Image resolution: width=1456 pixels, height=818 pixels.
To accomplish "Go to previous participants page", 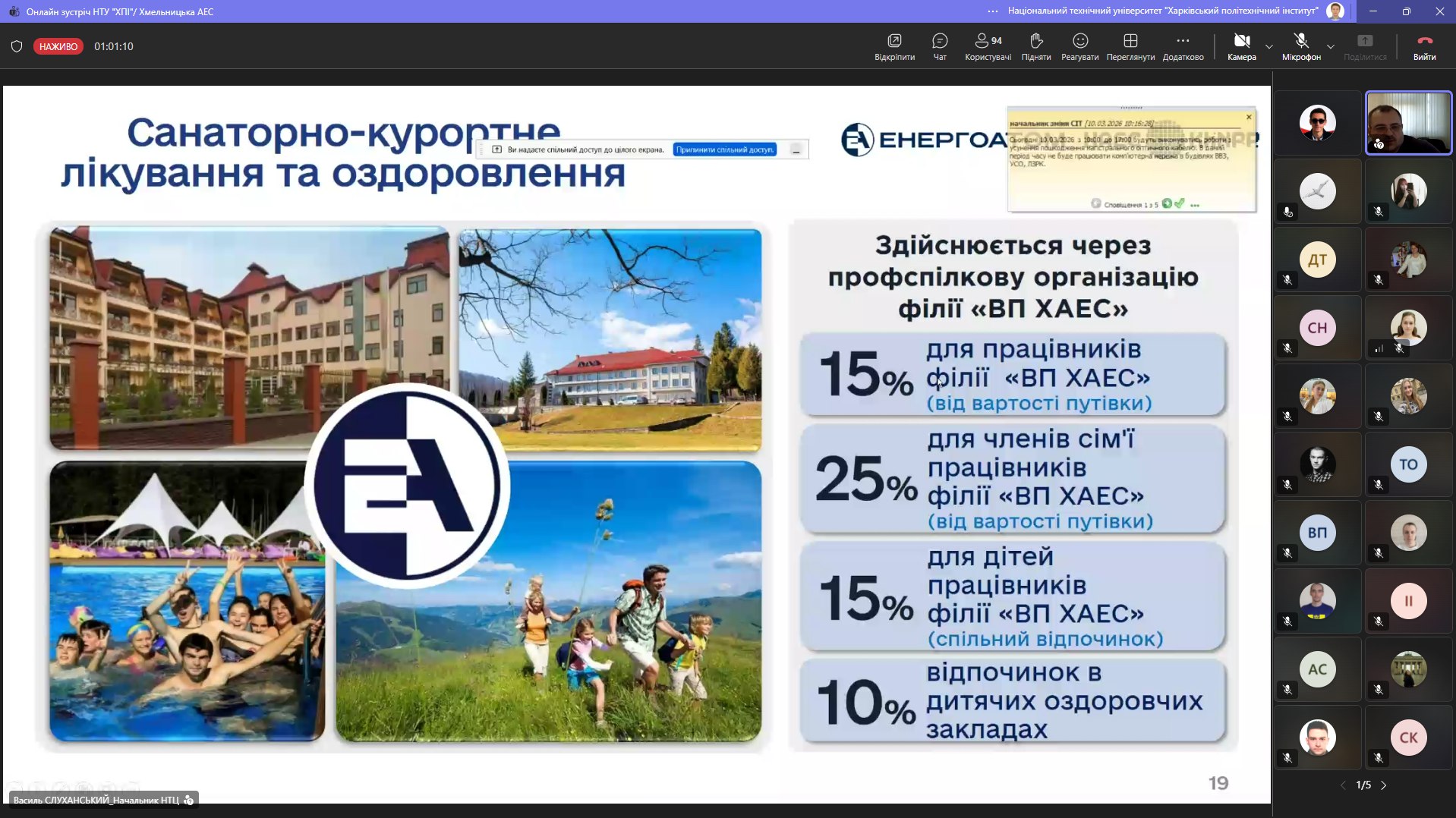I will click(x=1342, y=785).
